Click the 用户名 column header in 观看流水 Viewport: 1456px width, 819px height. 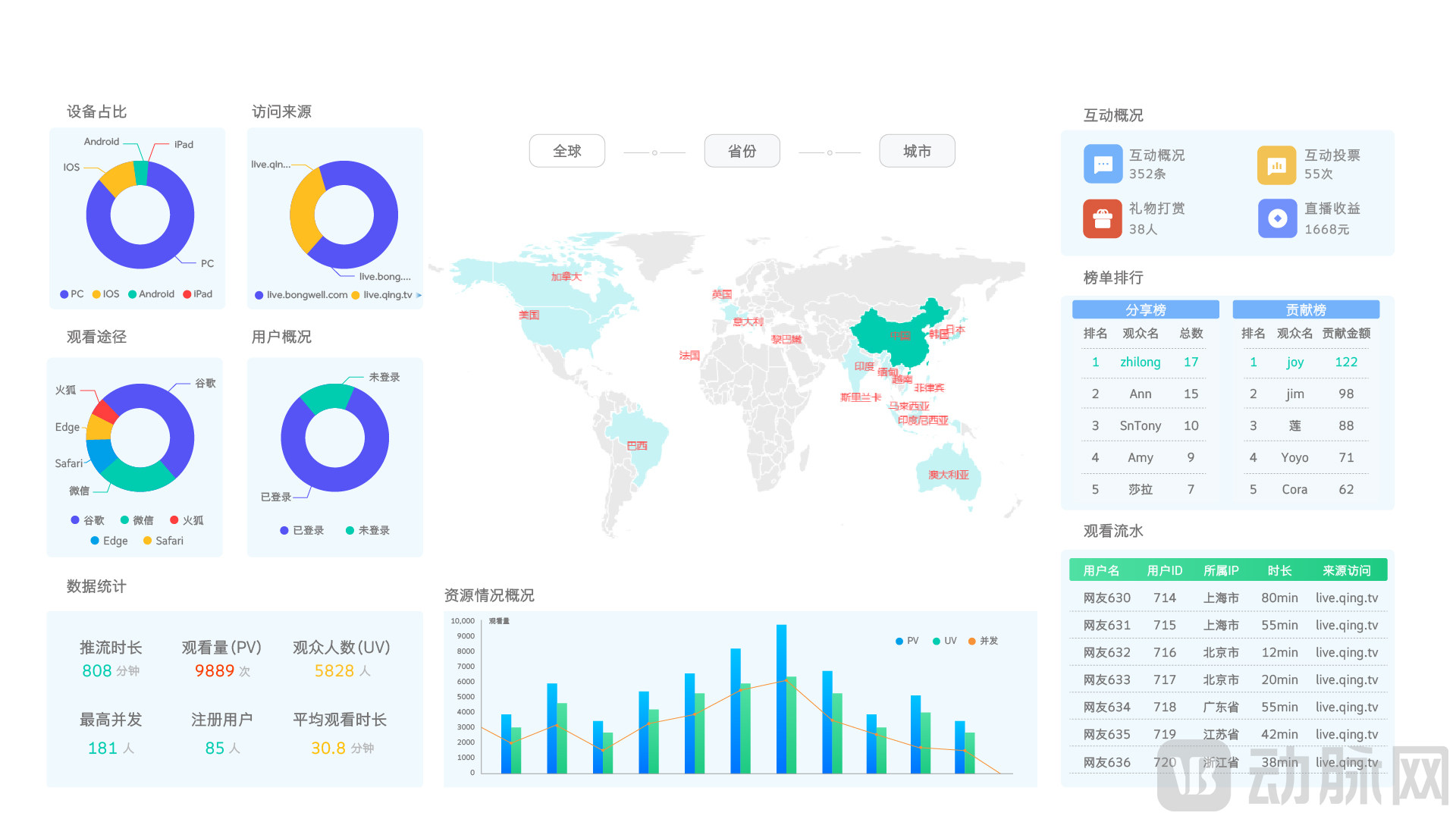[1101, 570]
